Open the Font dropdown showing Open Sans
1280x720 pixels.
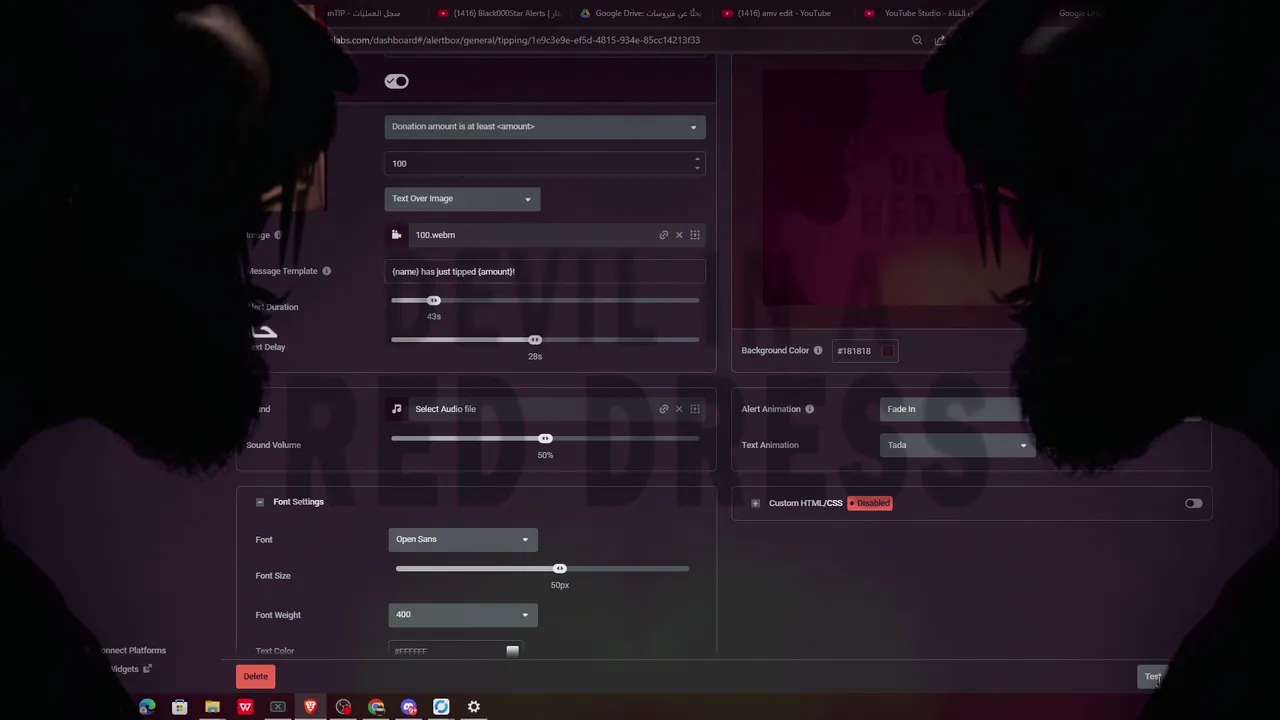(x=463, y=539)
